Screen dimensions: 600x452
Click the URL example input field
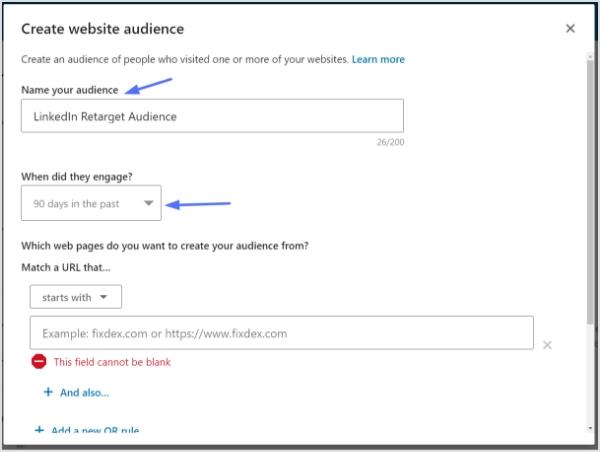(282, 333)
